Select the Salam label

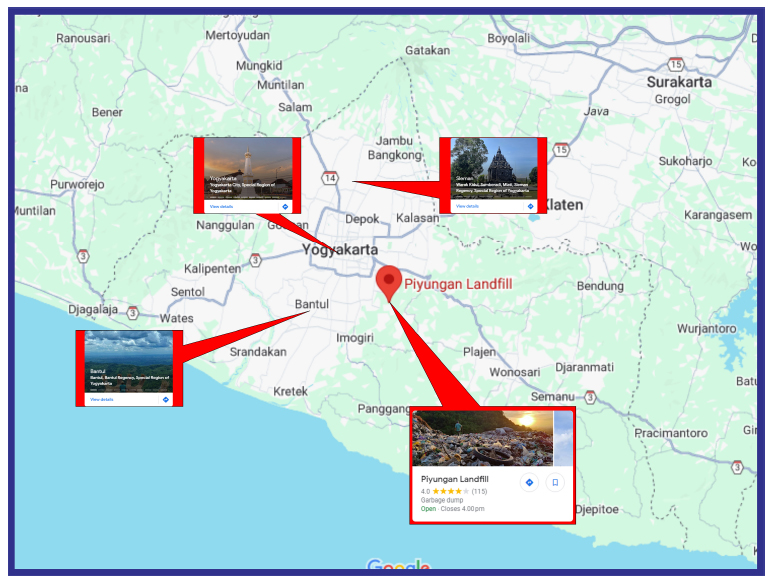click(x=295, y=107)
